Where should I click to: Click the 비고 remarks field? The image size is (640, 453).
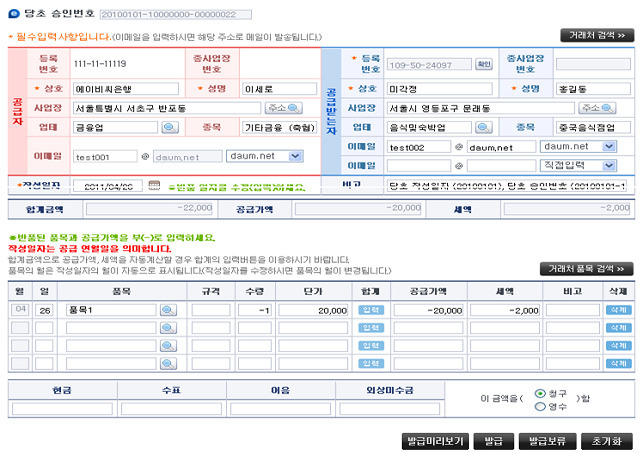[507, 186]
